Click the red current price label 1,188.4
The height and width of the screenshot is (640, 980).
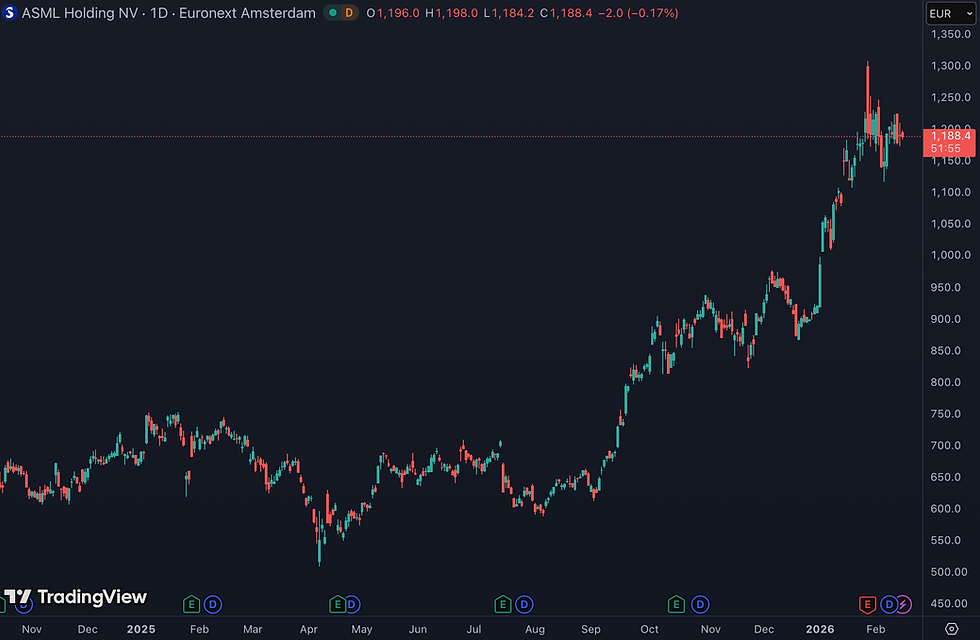pyautogui.click(x=949, y=142)
